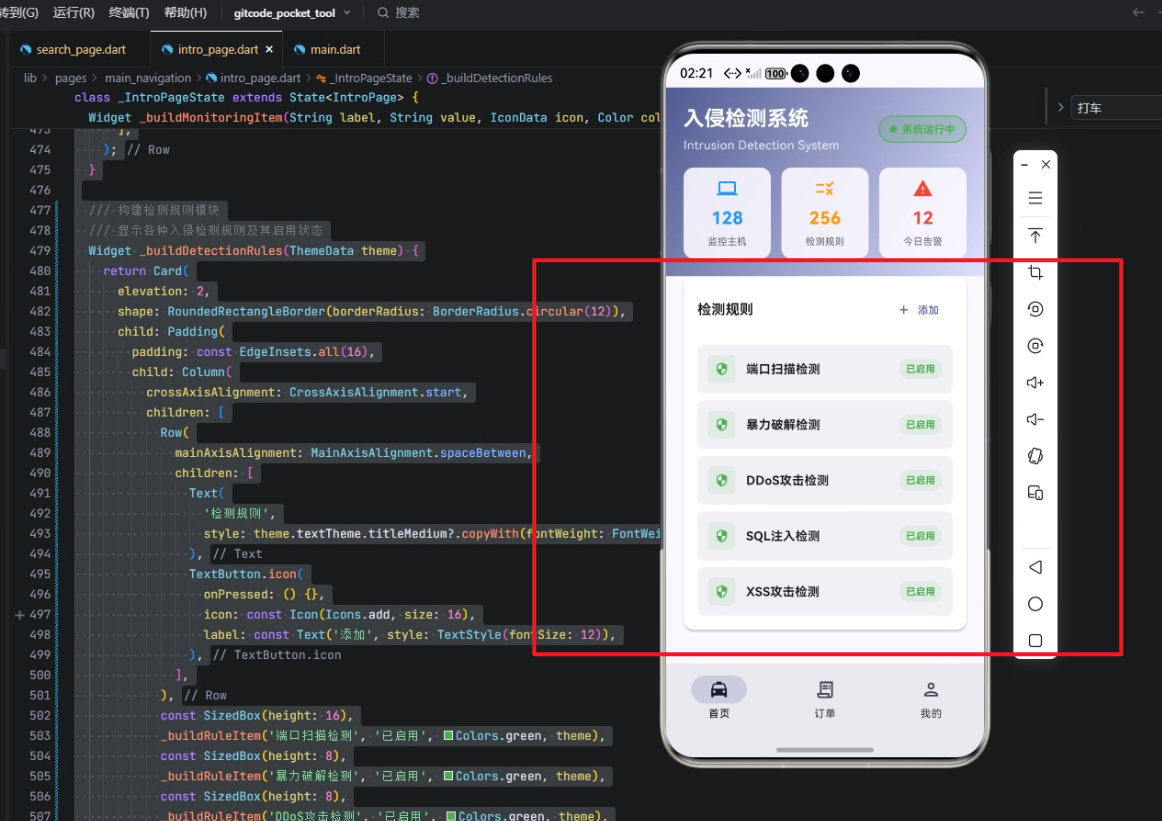
Task: Tap the shield icon of SQL注入检测
Action: tap(721, 536)
